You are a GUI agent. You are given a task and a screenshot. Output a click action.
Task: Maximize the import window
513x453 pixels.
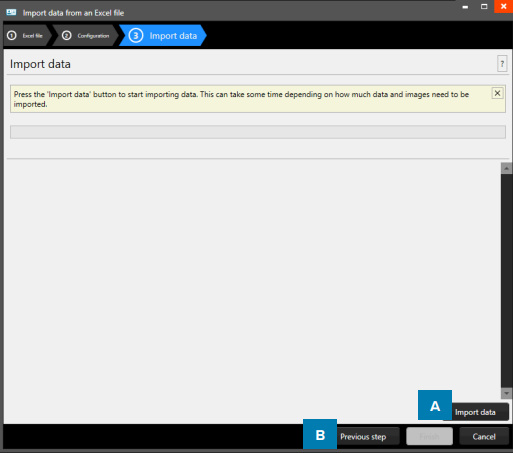click(484, 7)
